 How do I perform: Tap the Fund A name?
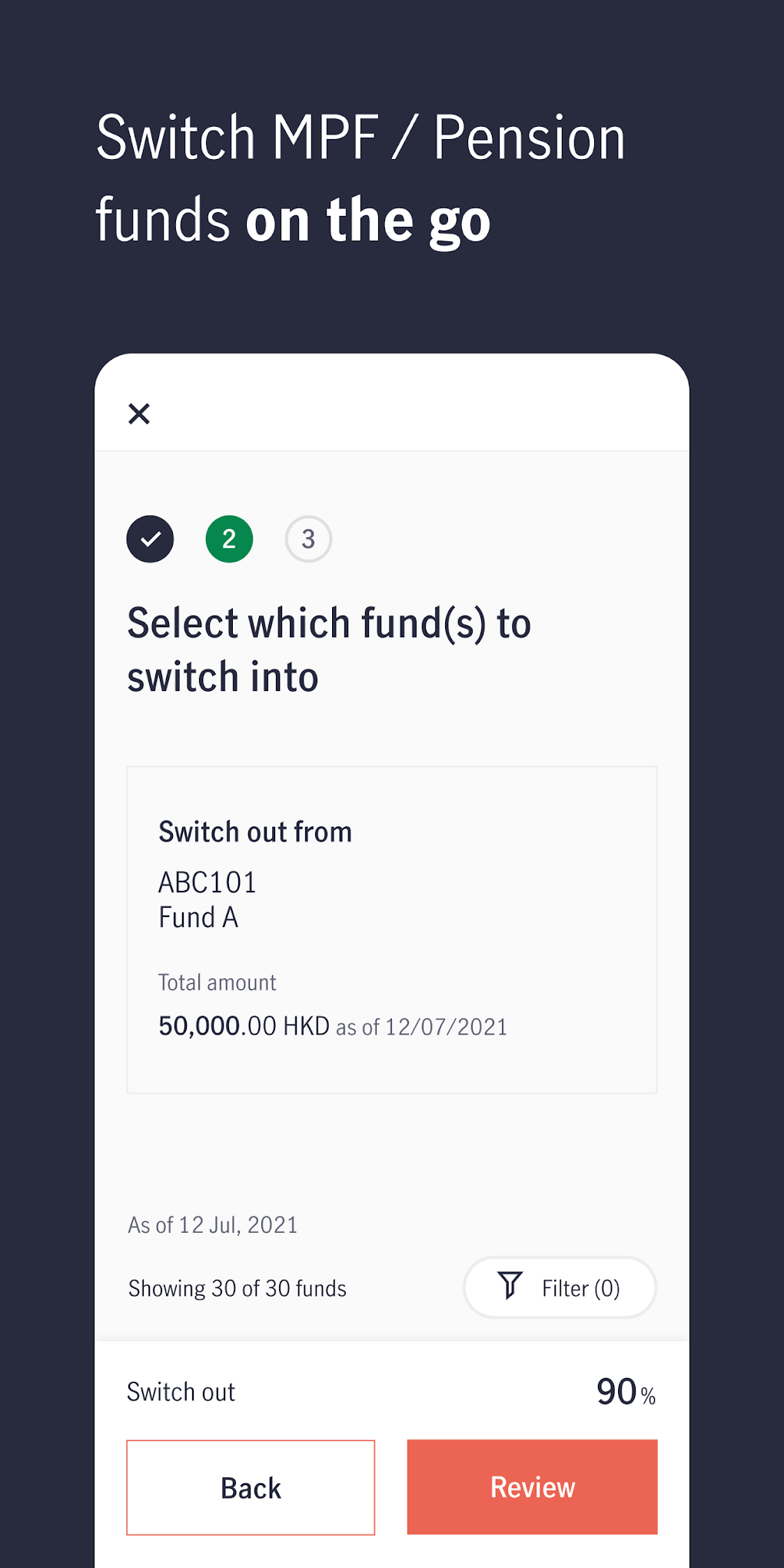(198, 918)
